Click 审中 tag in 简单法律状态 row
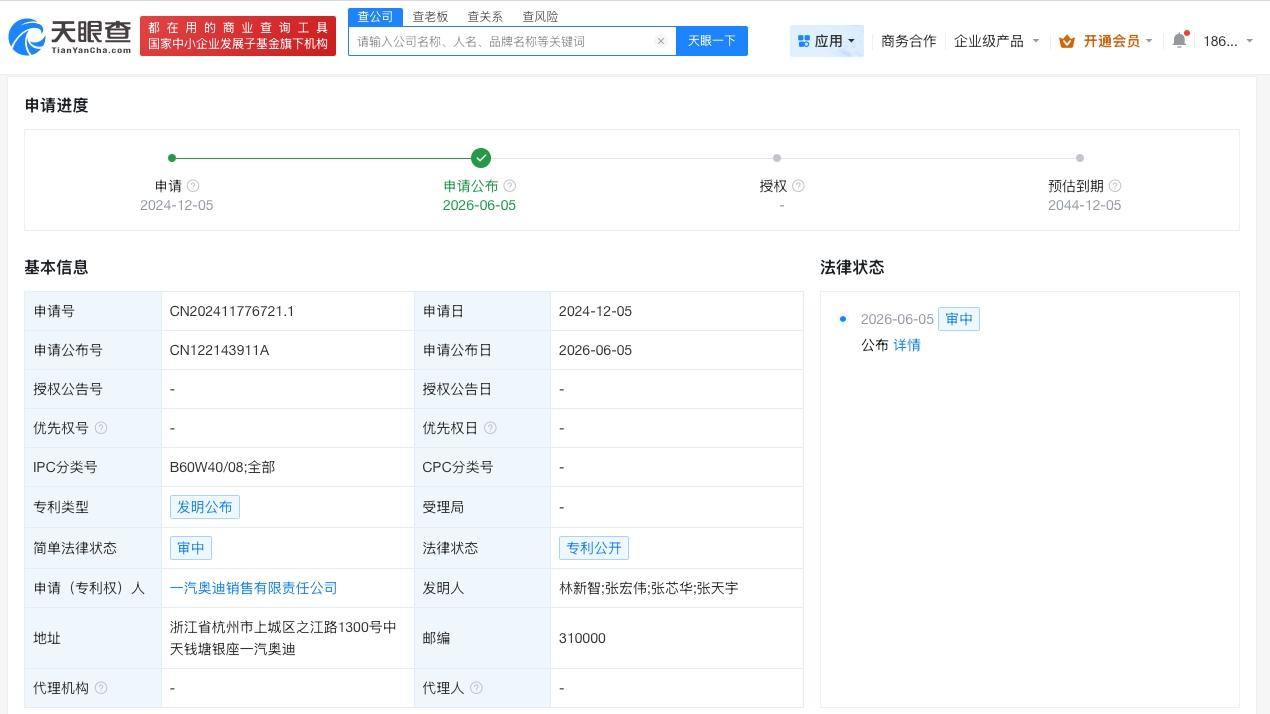The width and height of the screenshot is (1270, 714). [191, 548]
